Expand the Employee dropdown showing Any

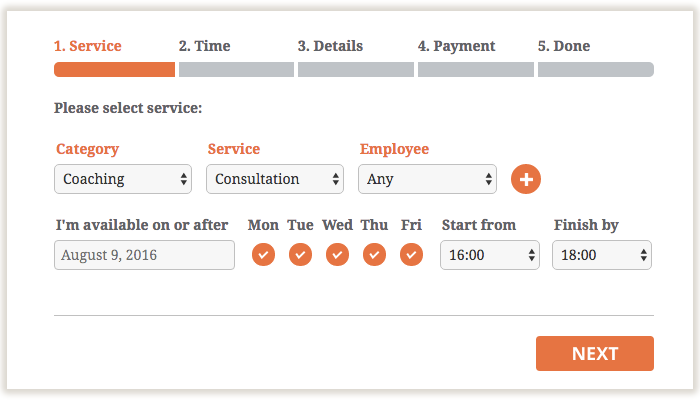click(x=427, y=179)
